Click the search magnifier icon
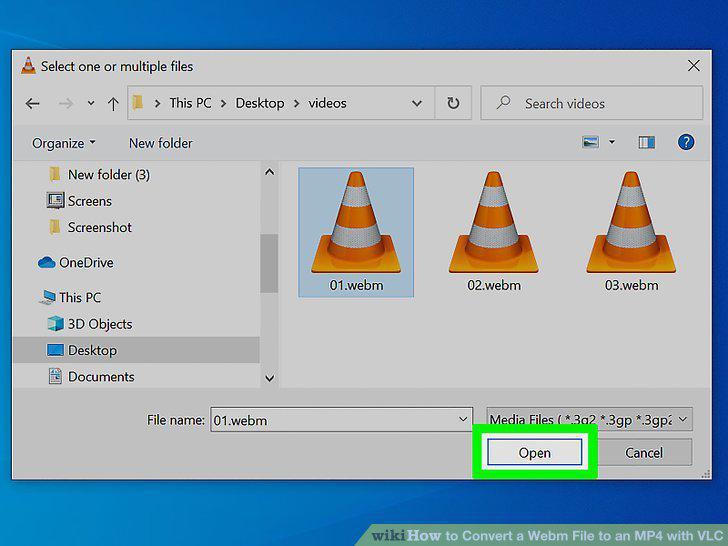 (503, 102)
